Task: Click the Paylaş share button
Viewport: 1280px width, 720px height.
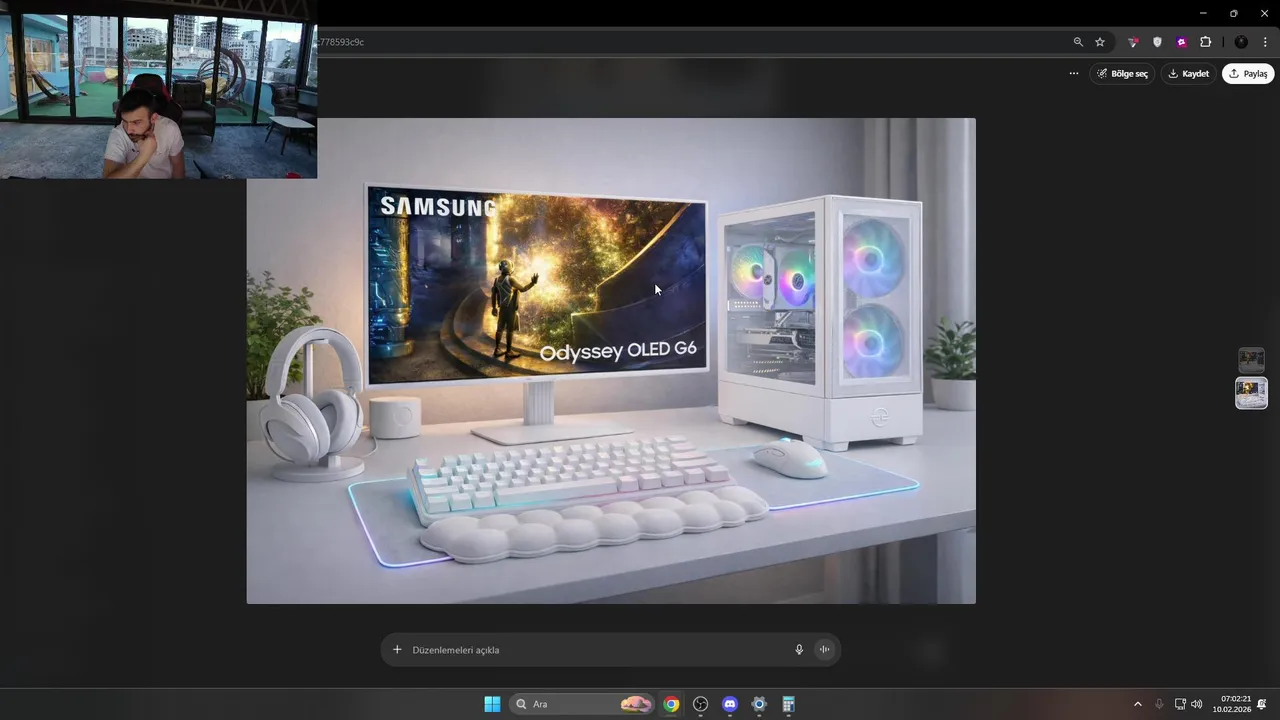Action: point(1248,73)
